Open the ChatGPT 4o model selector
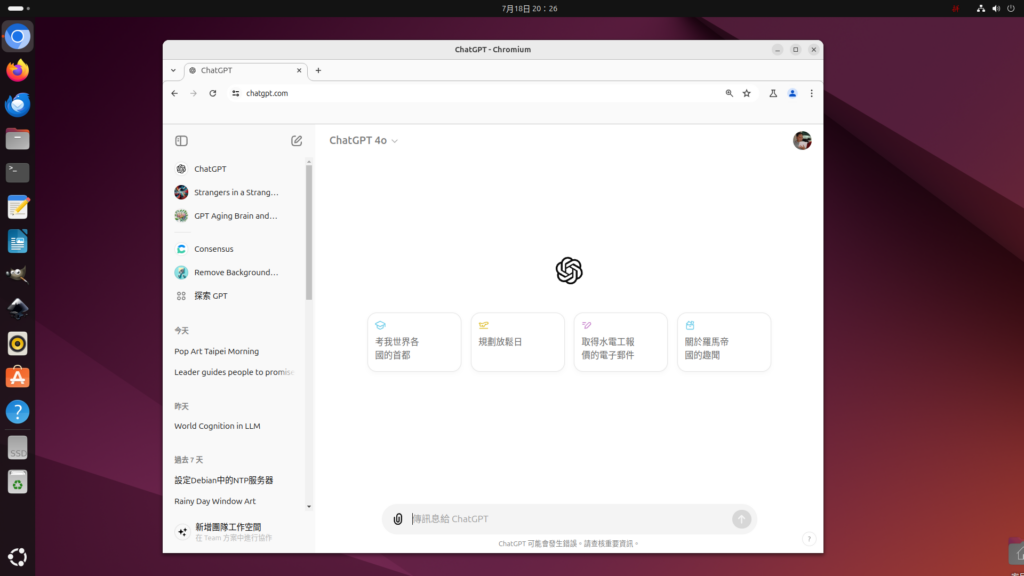Screen dimensions: 1024x576 (363, 140)
